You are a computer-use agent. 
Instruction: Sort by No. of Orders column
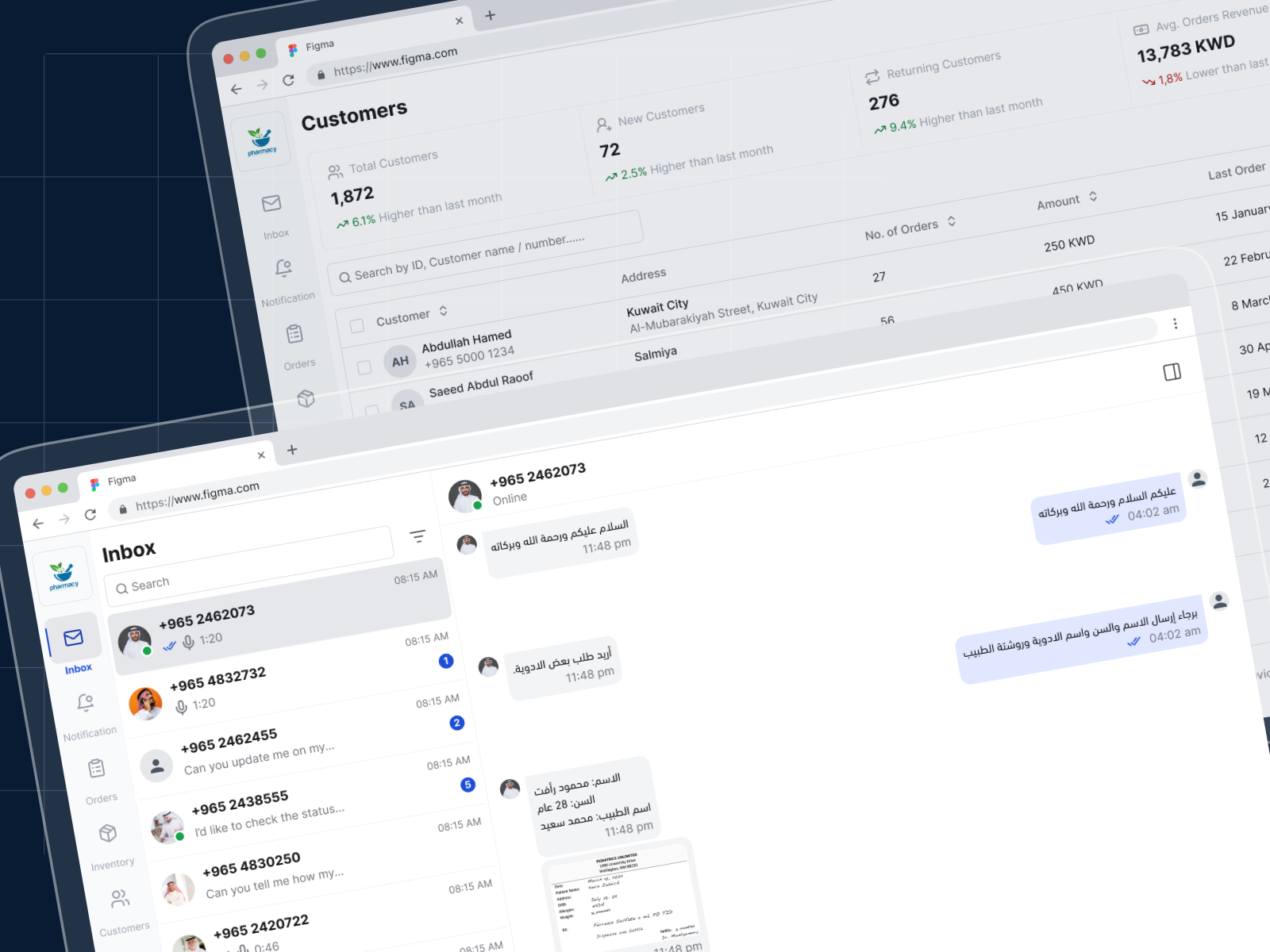pos(951,221)
